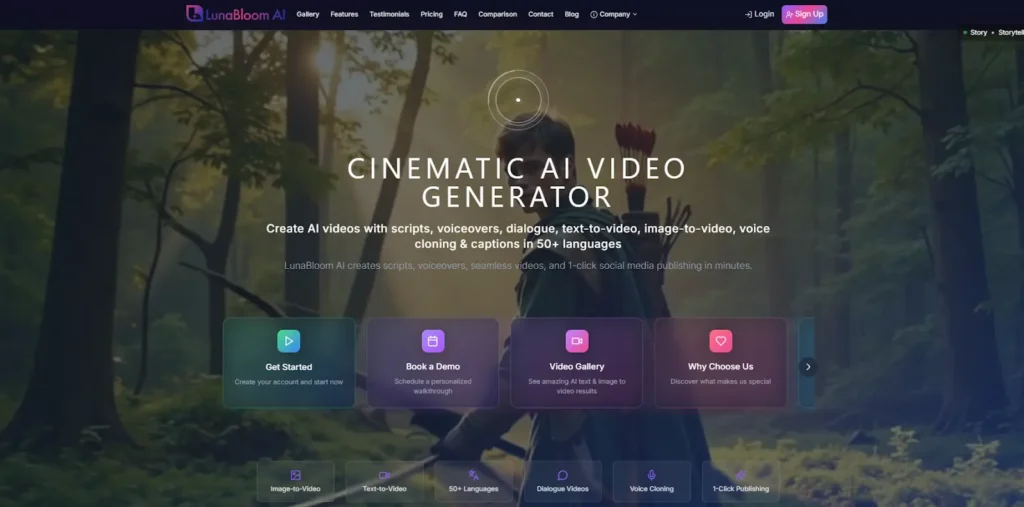Click 'Create your account and start now' text
The height and width of the screenshot is (507, 1024).
[289, 382]
